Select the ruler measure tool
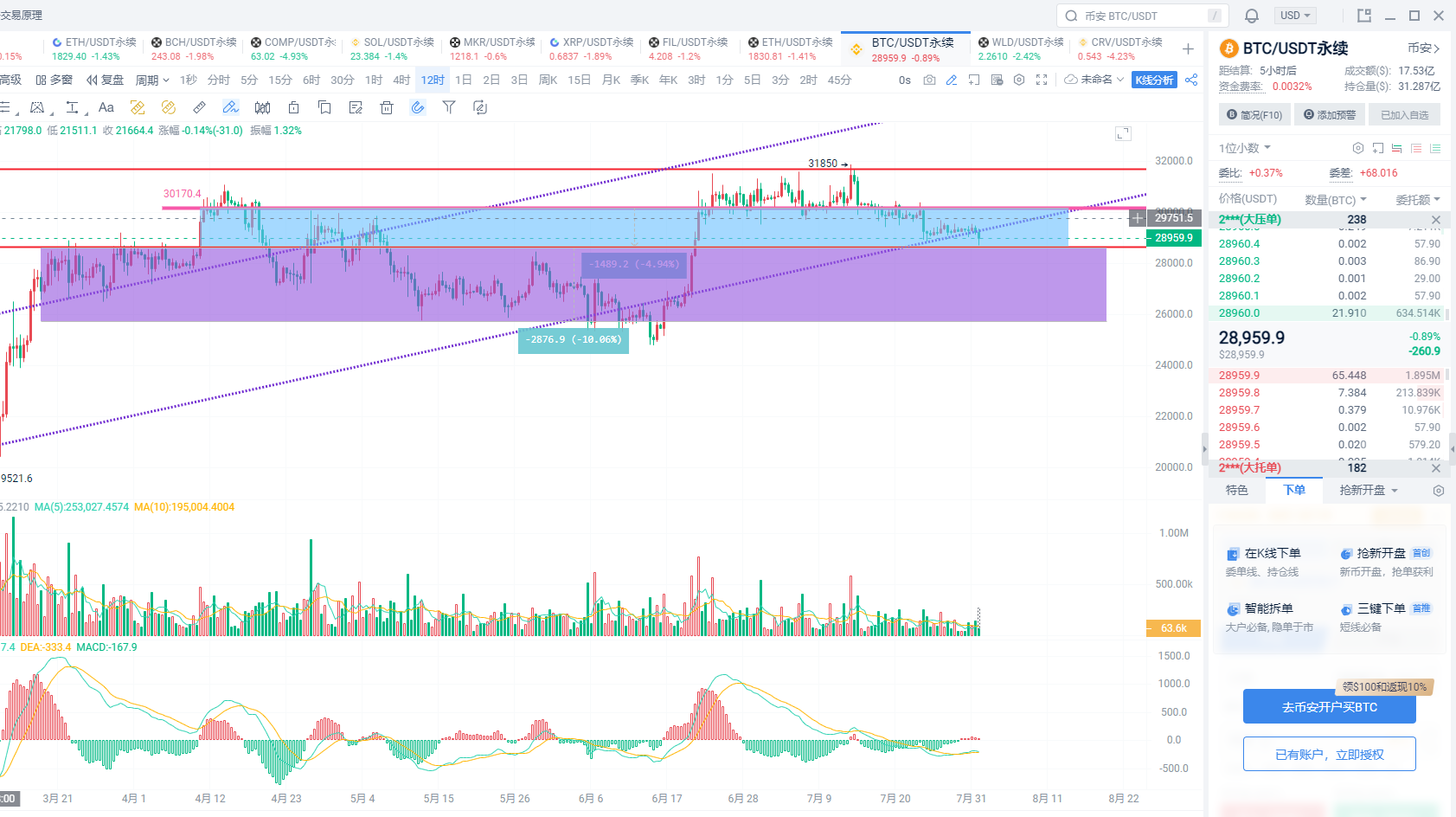 (200, 107)
